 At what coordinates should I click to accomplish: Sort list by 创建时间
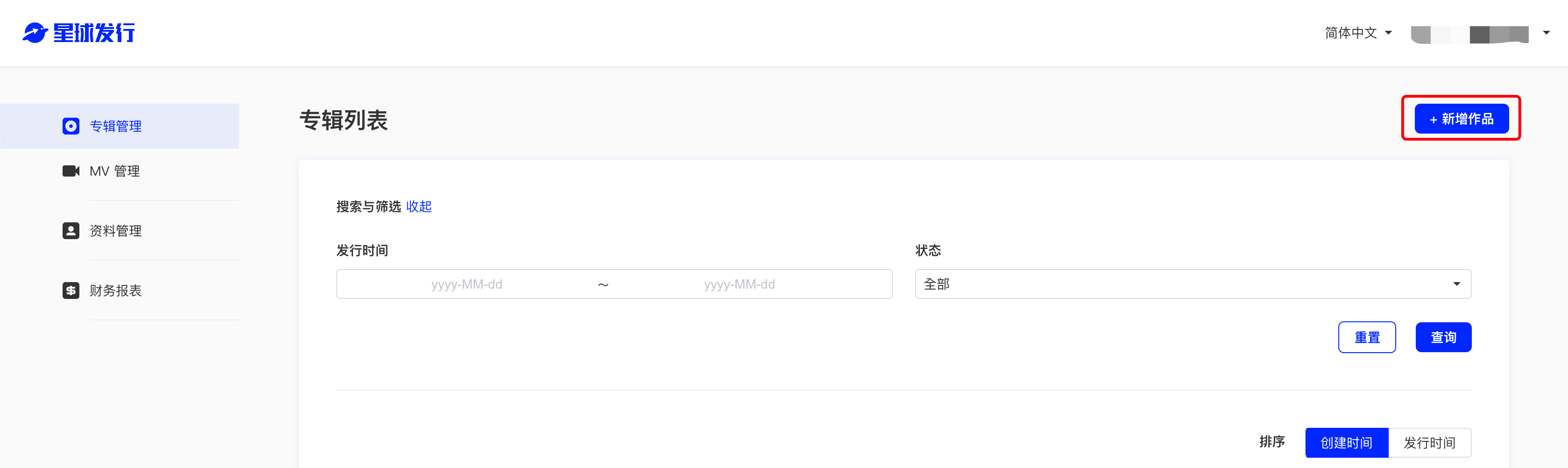1347,442
